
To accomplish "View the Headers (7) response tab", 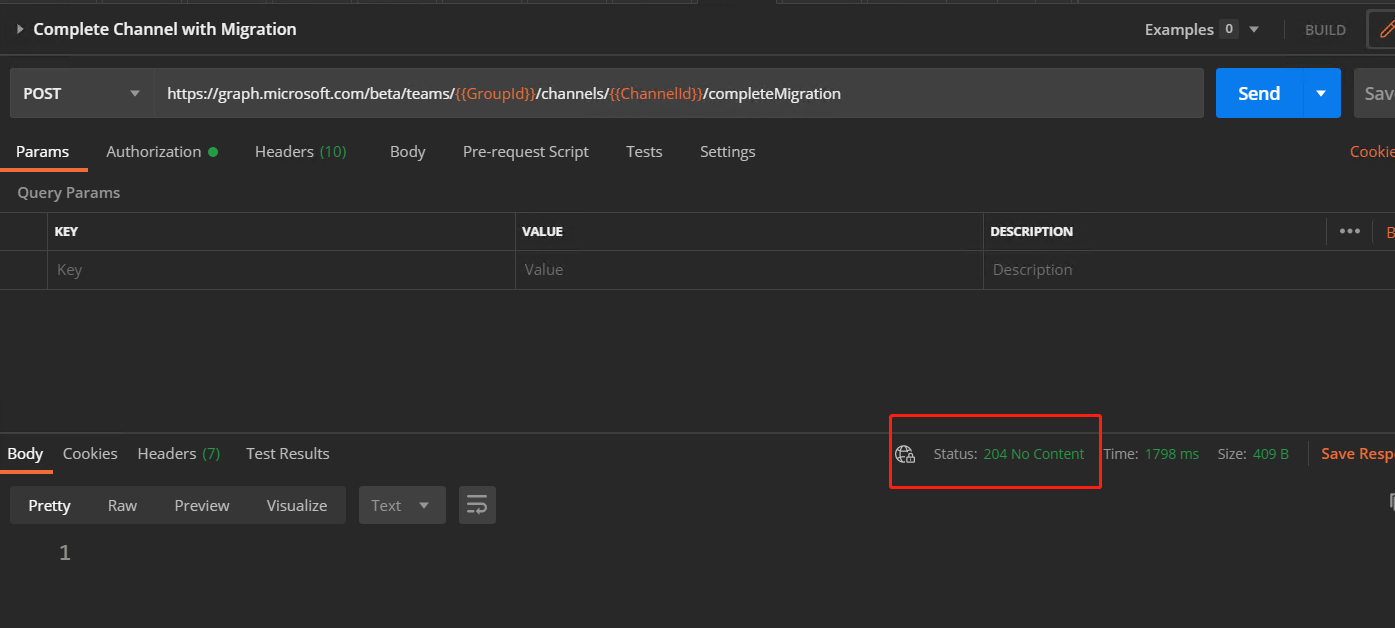I will (x=179, y=453).
